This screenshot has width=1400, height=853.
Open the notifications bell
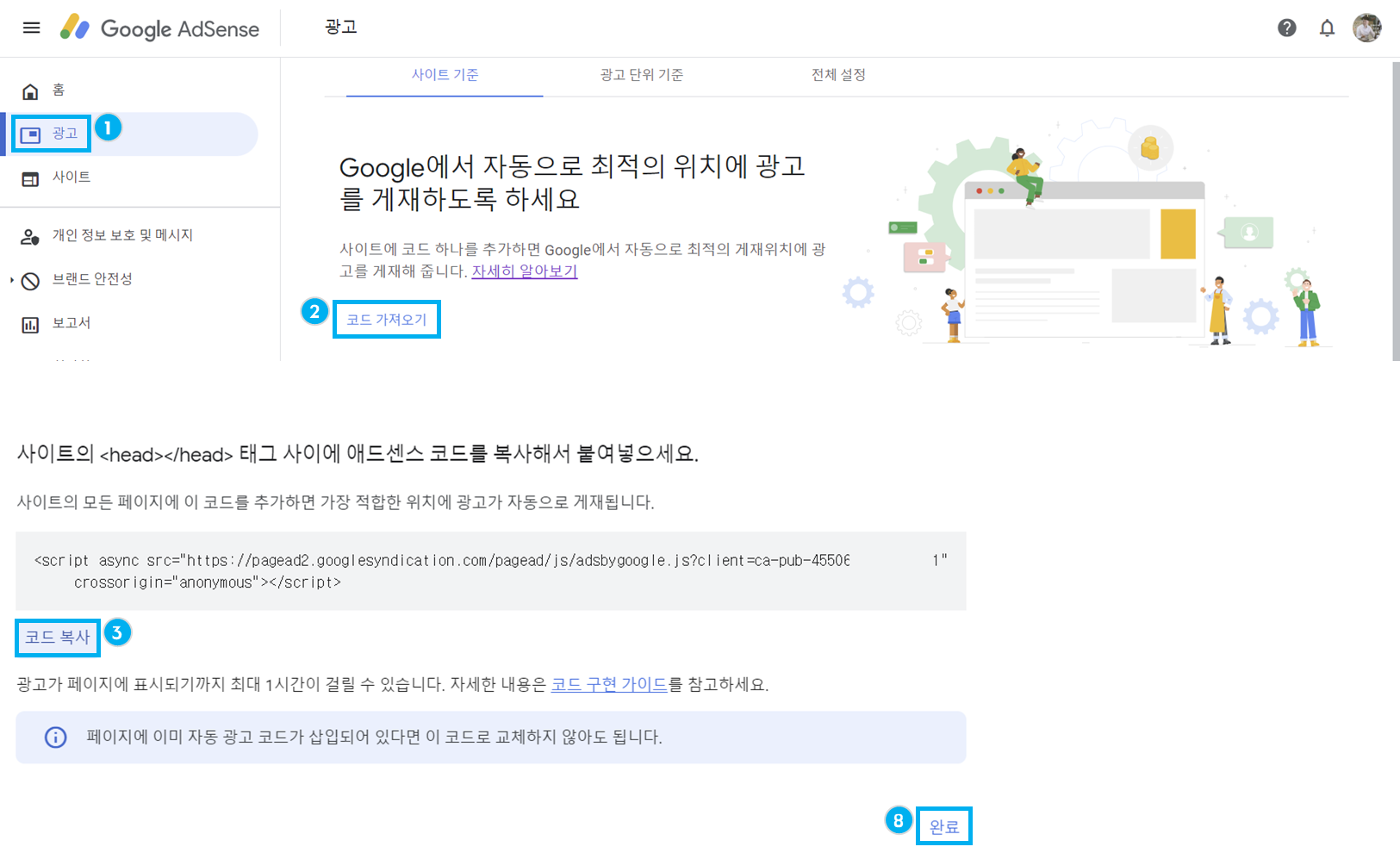(x=1327, y=28)
